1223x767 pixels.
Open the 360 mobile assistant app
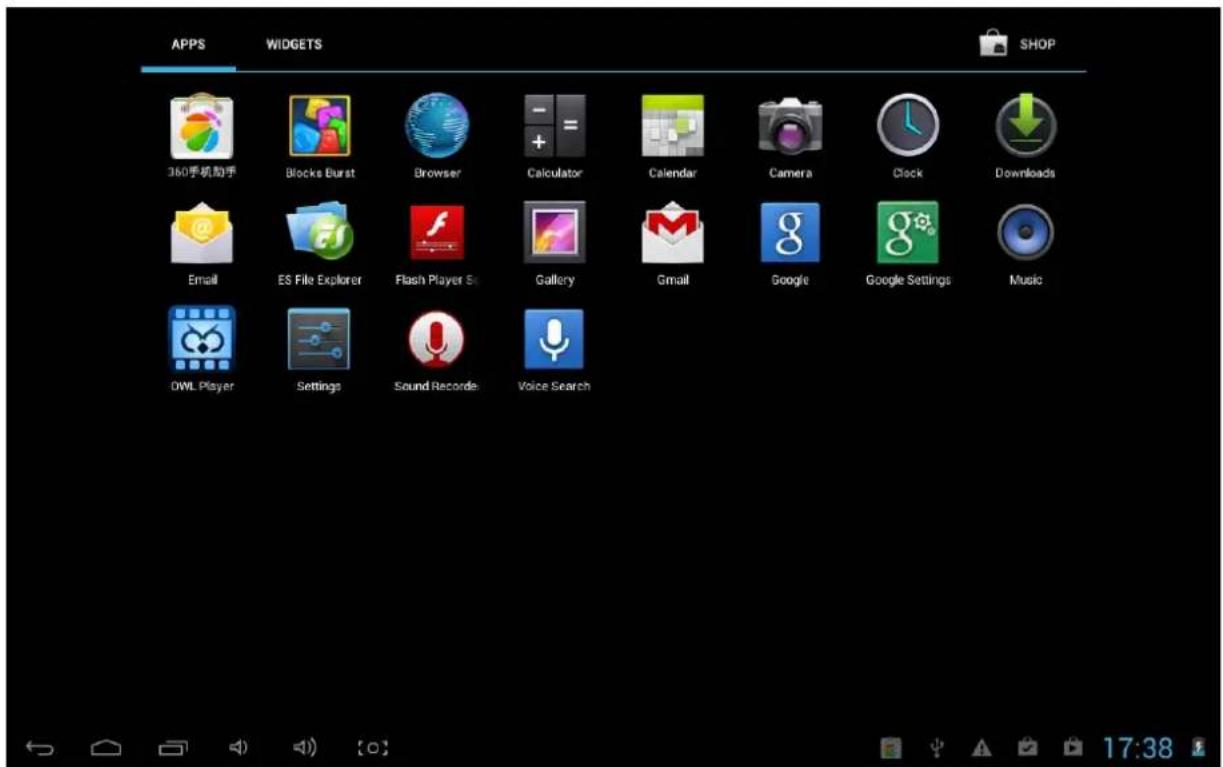[202, 137]
